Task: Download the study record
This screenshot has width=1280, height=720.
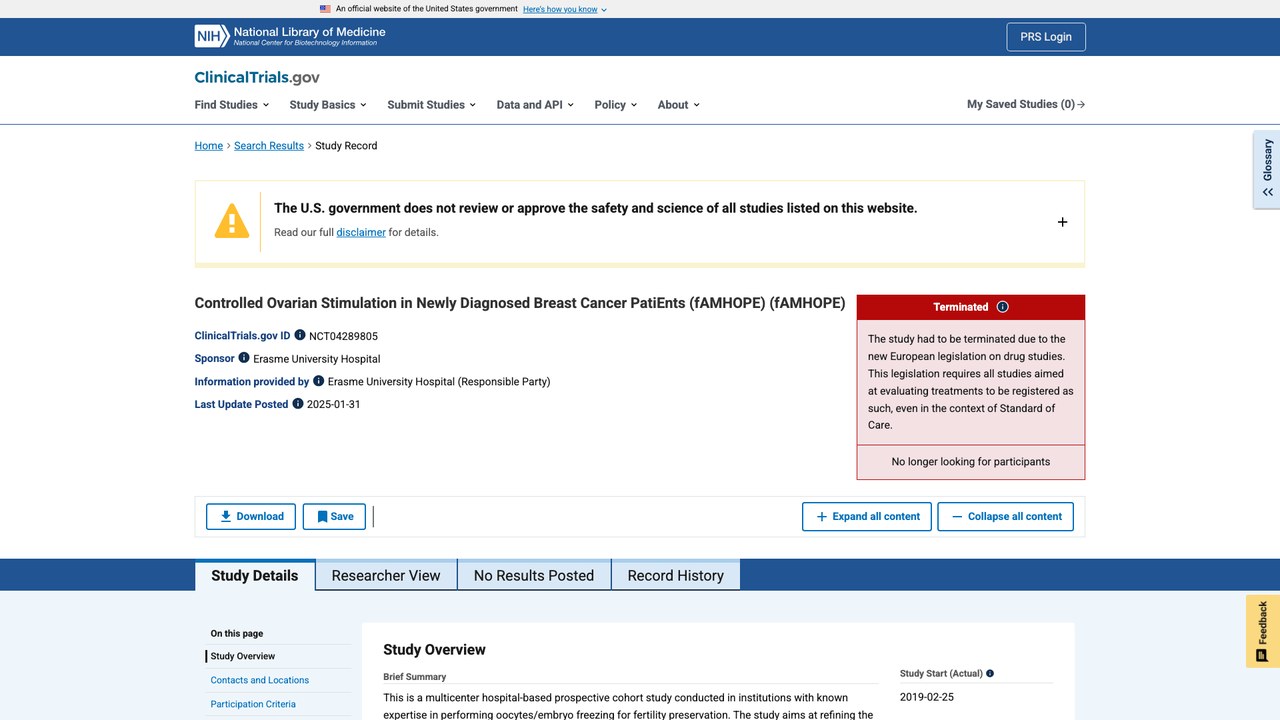Action: click(251, 516)
